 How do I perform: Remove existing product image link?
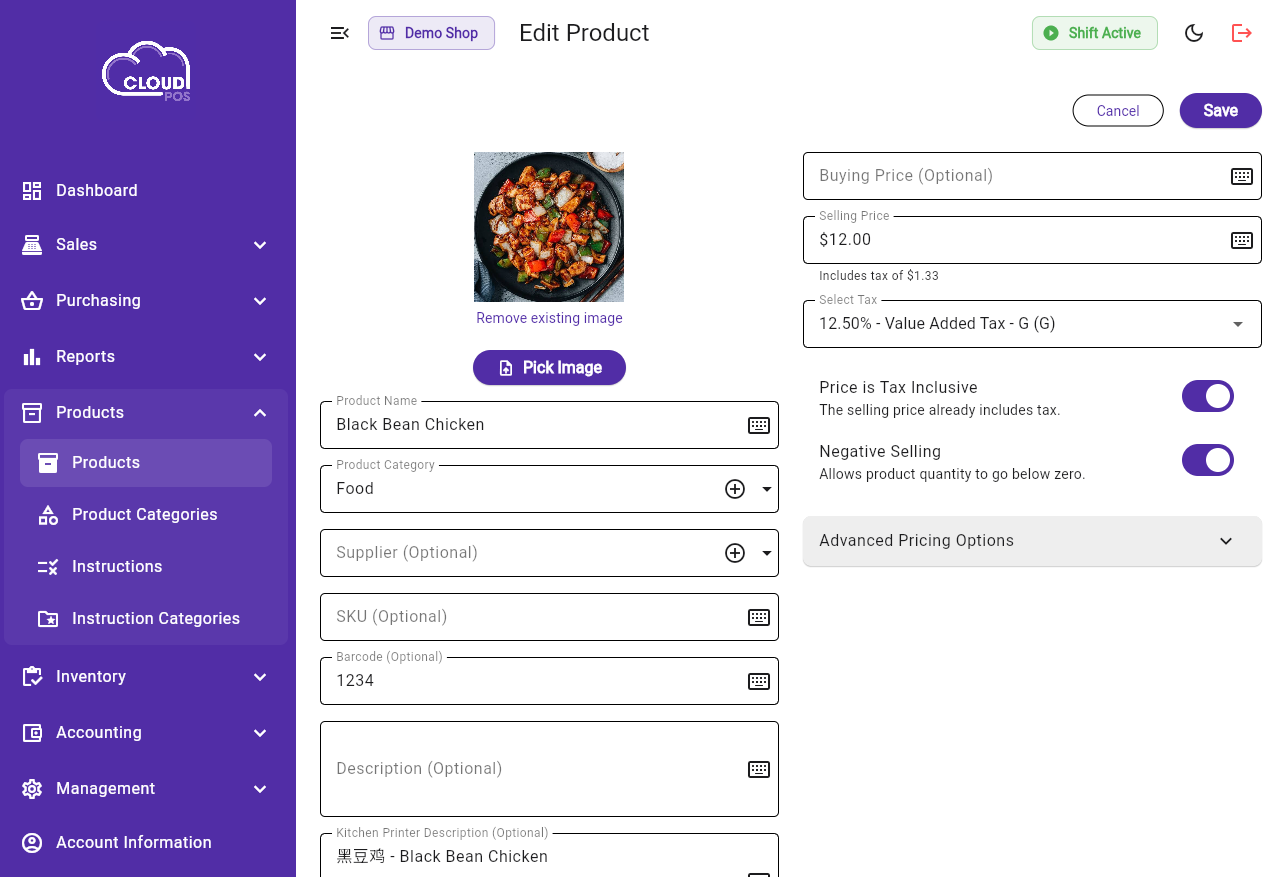point(549,318)
